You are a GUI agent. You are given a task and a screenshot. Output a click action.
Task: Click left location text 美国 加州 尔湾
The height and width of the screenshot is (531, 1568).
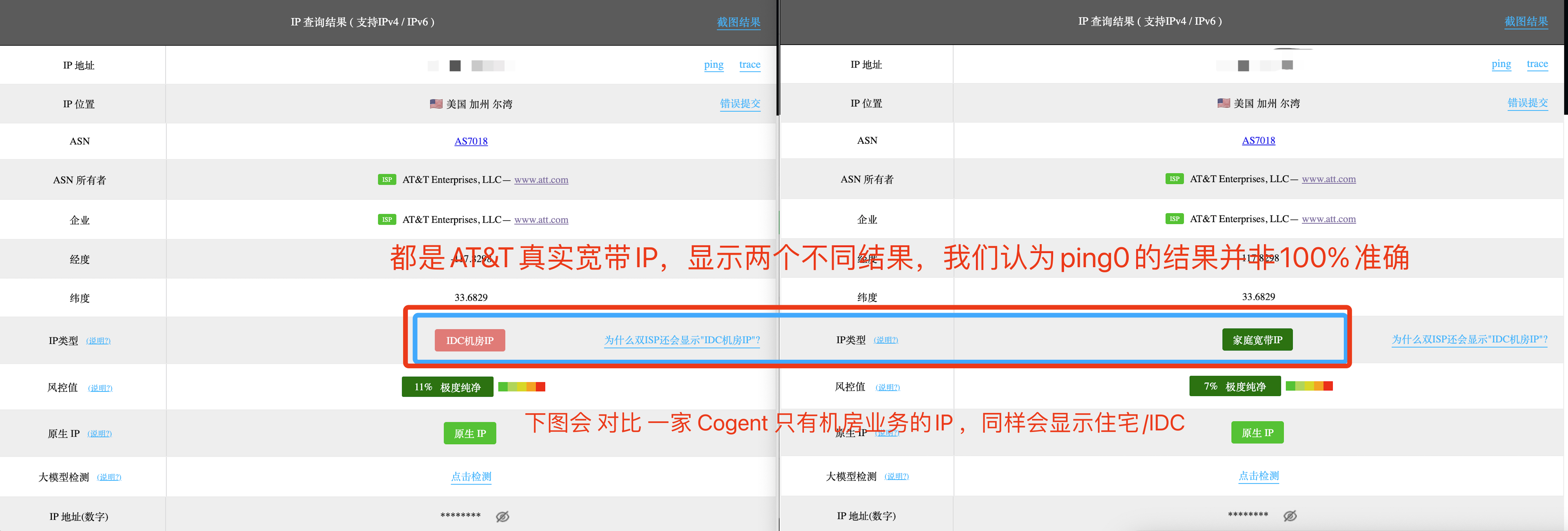[479, 104]
